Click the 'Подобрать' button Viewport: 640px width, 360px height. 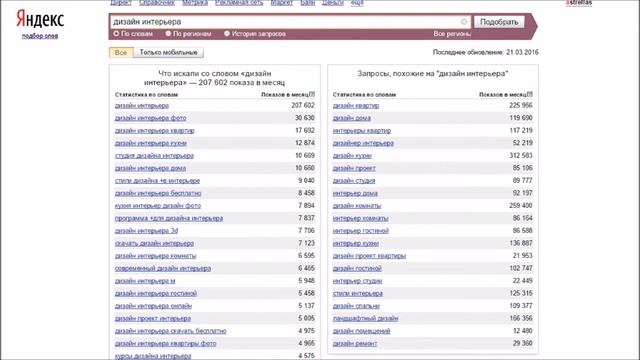pos(499,22)
